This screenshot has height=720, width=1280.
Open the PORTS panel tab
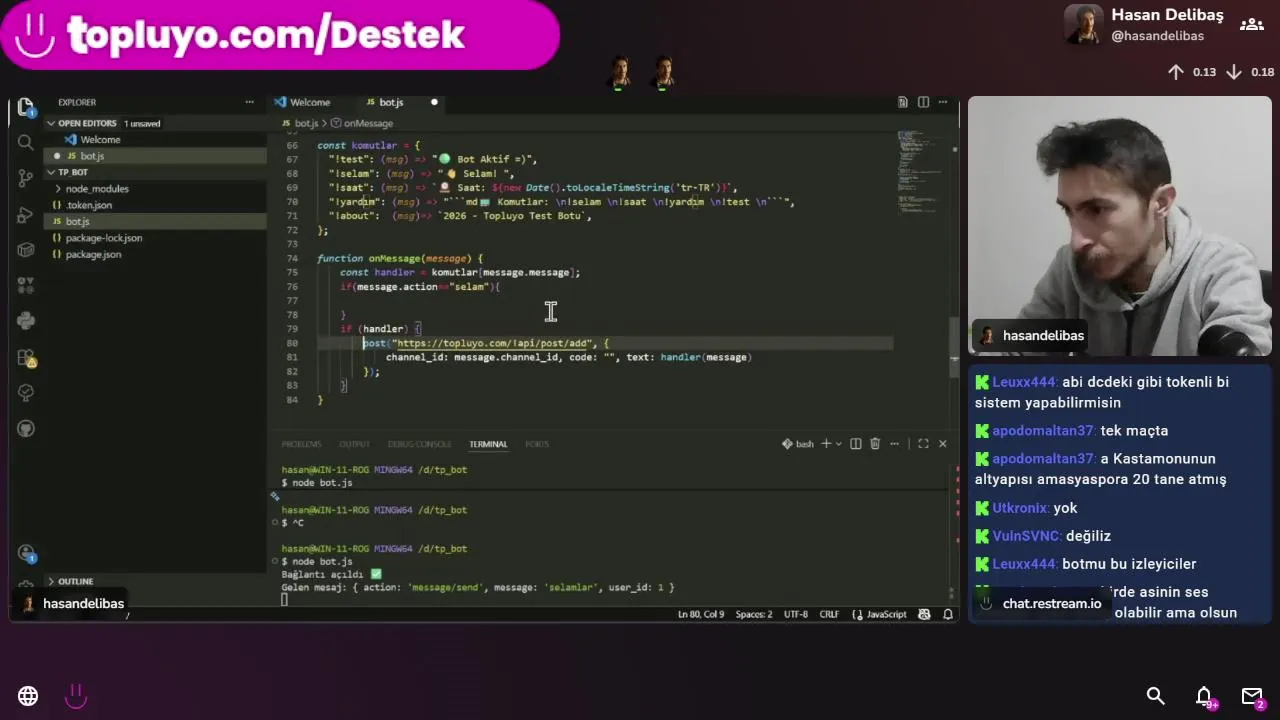(x=537, y=444)
